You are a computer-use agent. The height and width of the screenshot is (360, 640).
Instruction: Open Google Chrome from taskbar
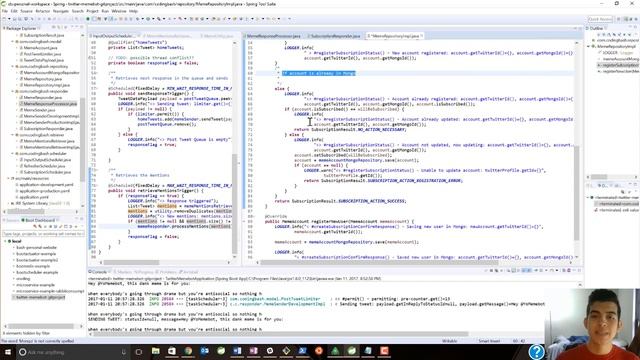point(188,351)
